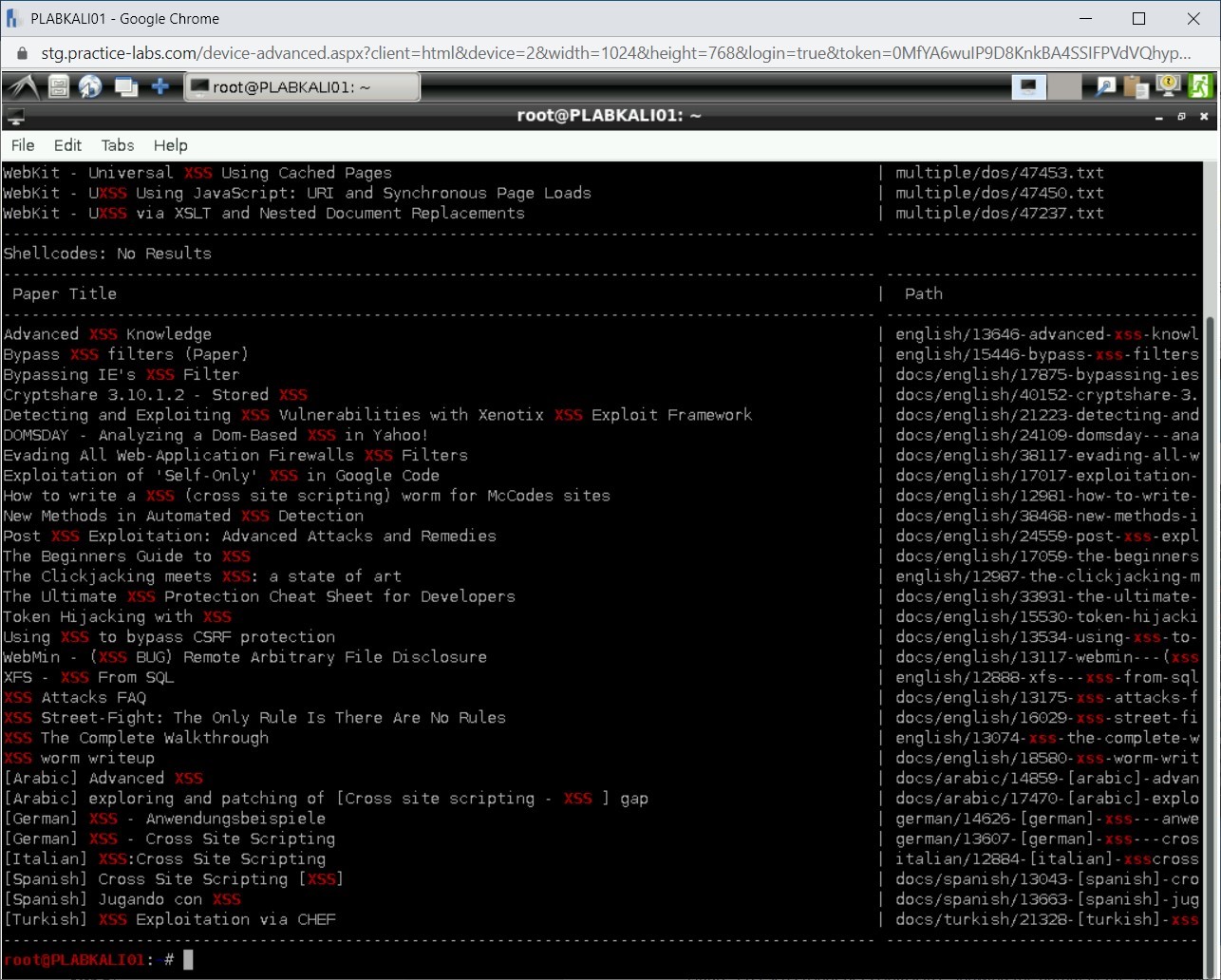This screenshot has height=980, width=1221.
Task: Open the terminal window menu icon
Action: click(x=15, y=117)
